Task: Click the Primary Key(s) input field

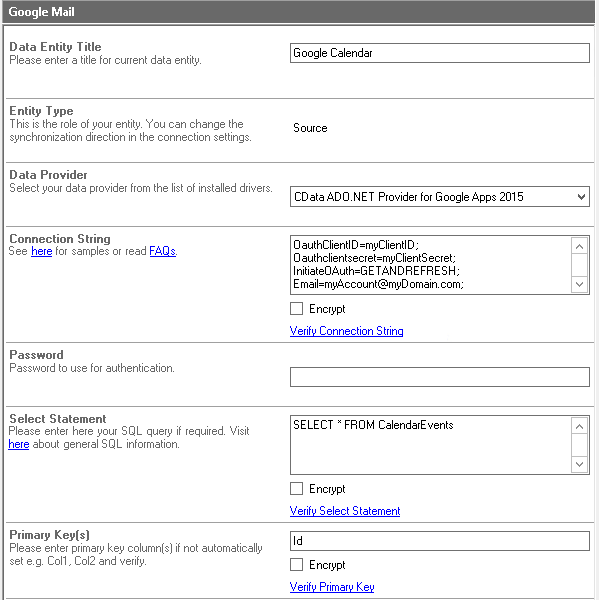Action: click(439, 541)
